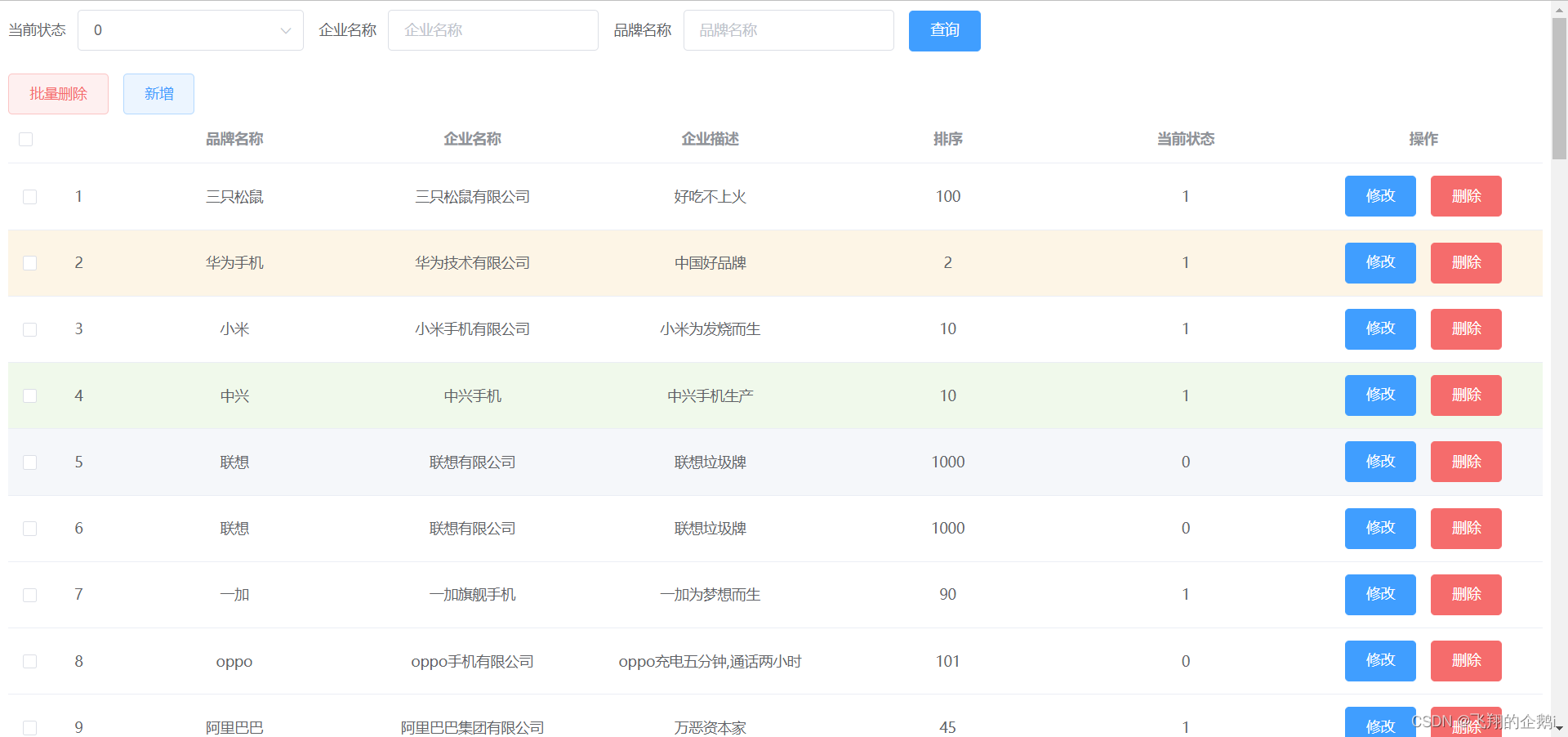Open the 当前状态 dropdown showing 0
The height and width of the screenshot is (737, 1568).
point(190,30)
